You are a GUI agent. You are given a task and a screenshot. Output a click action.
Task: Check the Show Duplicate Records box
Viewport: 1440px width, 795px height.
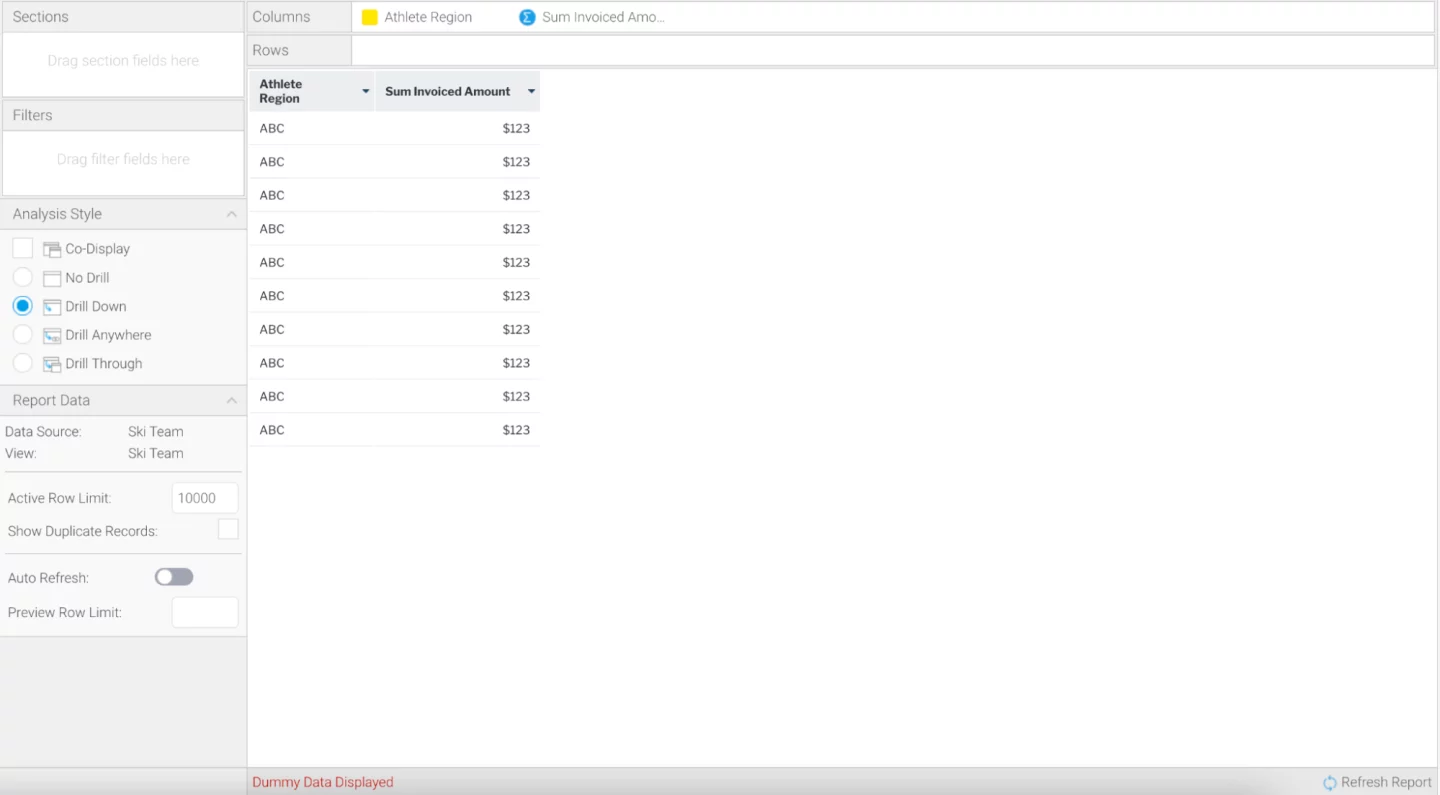(x=228, y=530)
